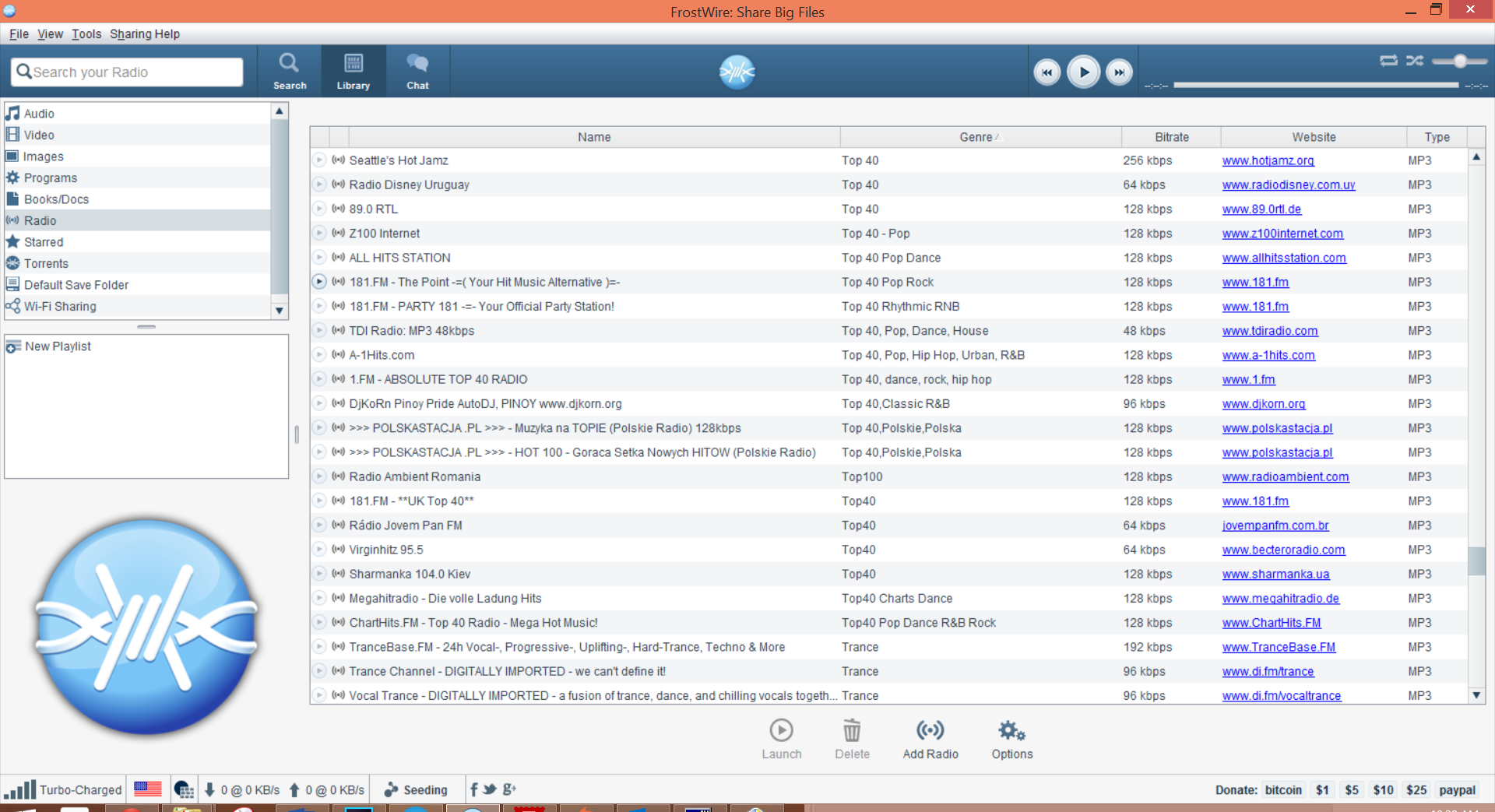Screen dimensions: 1495x812
Task: Click the firewall status globe icon
Action: (184, 789)
